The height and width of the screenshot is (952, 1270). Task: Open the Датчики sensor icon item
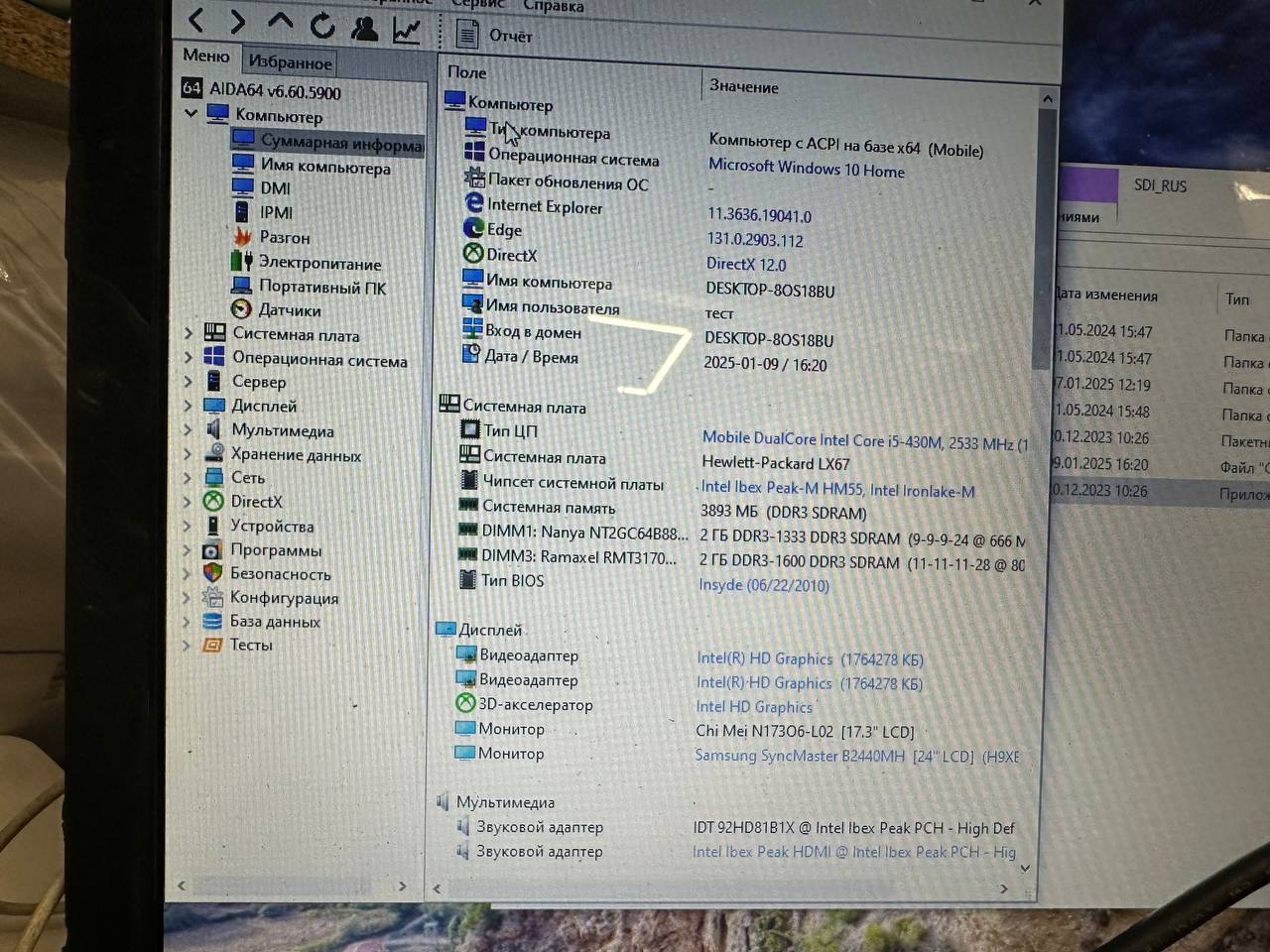point(241,309)
